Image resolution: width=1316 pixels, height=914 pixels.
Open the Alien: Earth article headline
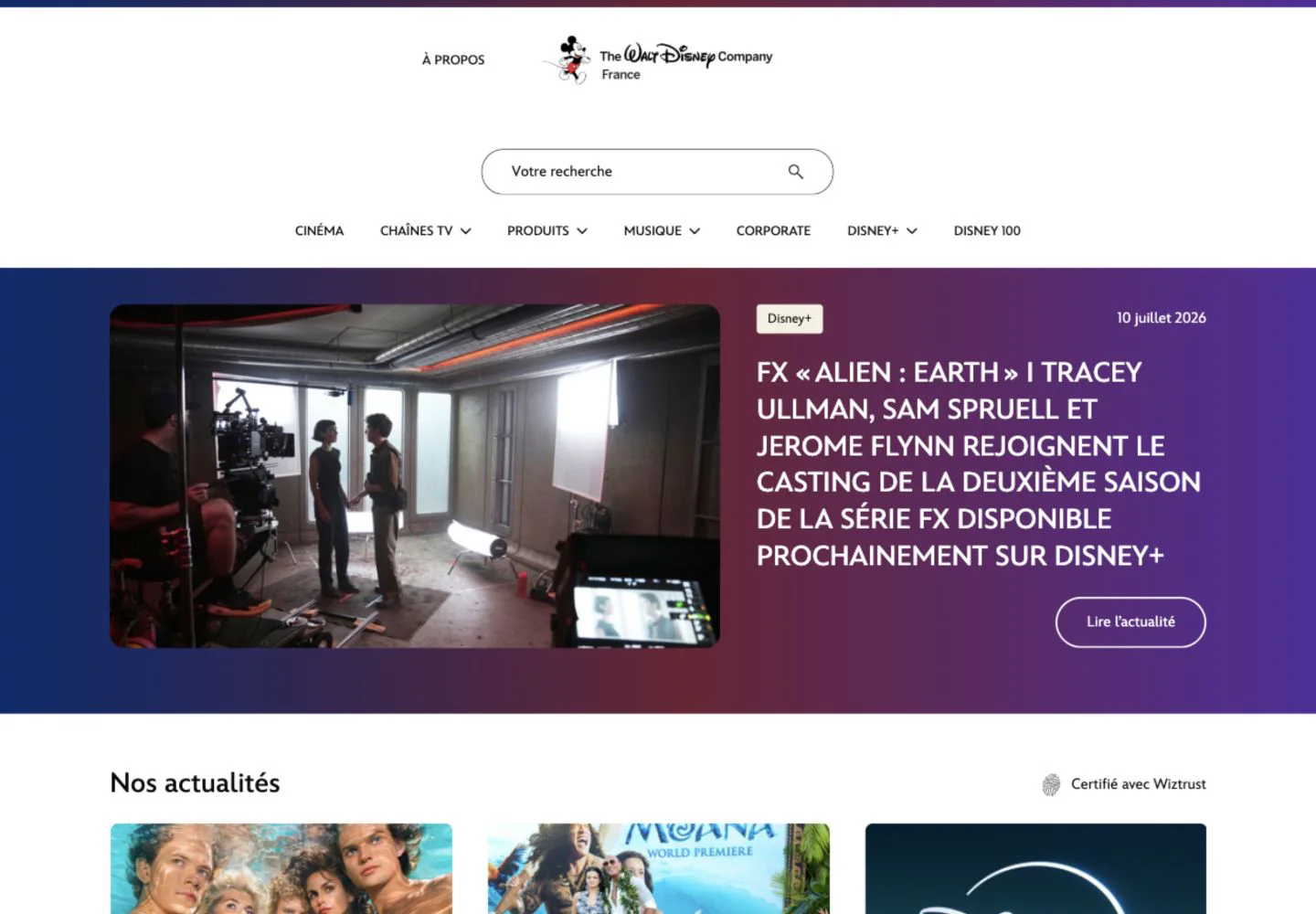978,463
